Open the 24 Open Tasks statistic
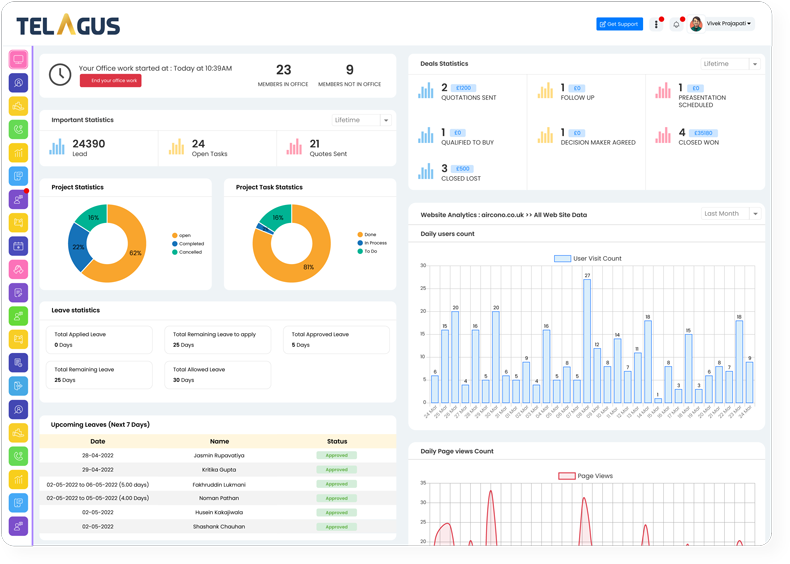Viewport: 790px width, 564px height. [x=217, y=148]
